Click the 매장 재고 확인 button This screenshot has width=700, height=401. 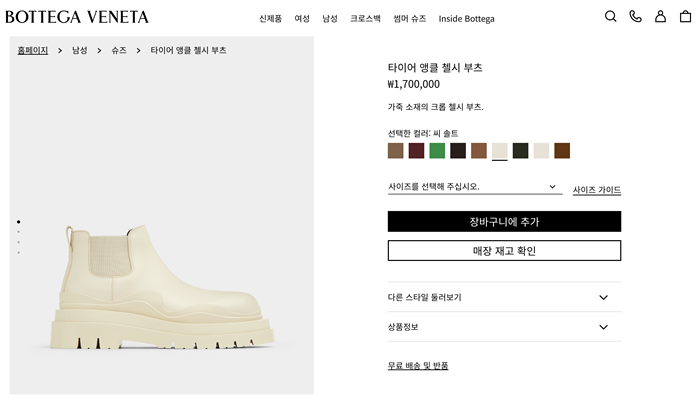504,250
